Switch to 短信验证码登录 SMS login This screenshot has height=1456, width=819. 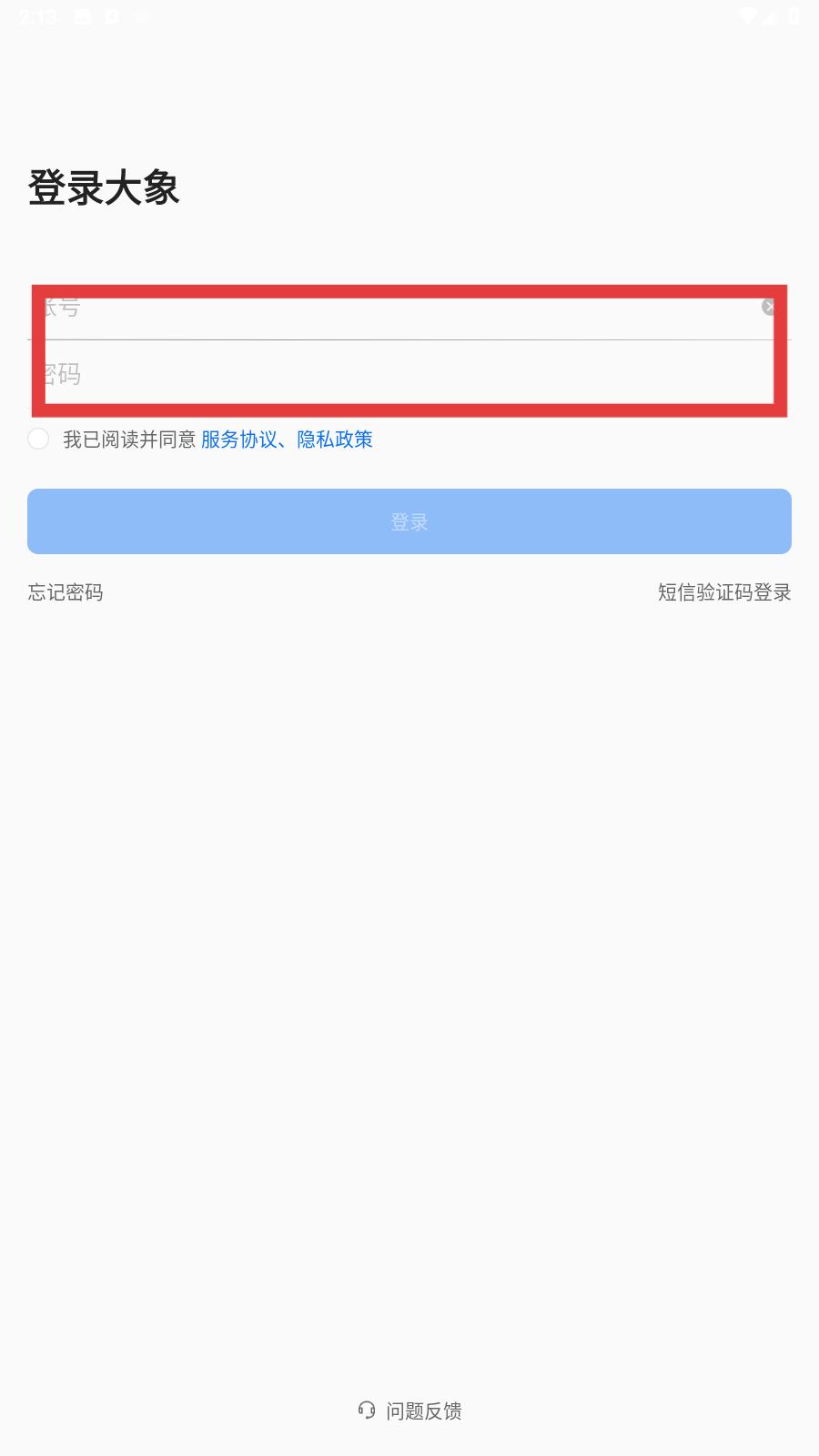coord(724,592)
